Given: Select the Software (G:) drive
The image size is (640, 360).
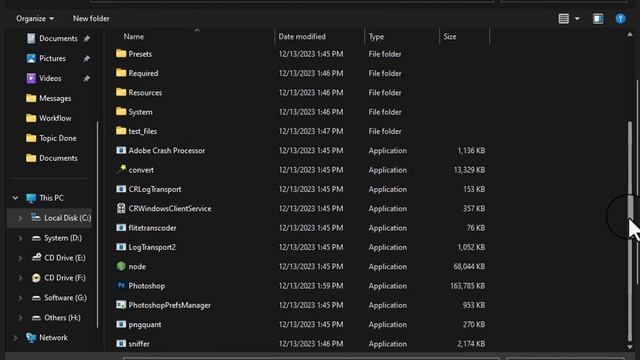Looking at the screenshot, I should pyautogui.click(x=65, y=298).
